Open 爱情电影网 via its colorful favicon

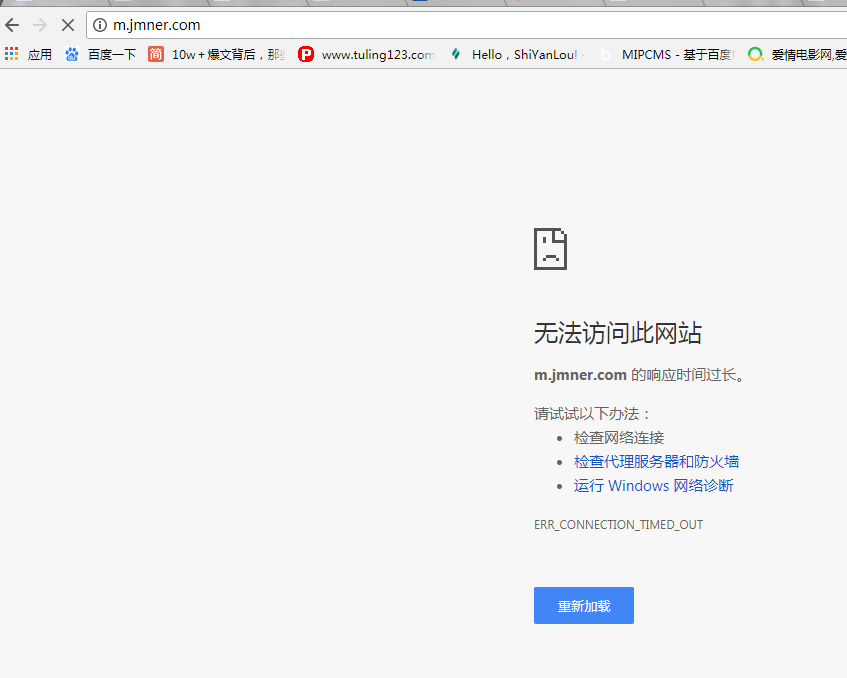pyautogui.click(x=755, y=54)
